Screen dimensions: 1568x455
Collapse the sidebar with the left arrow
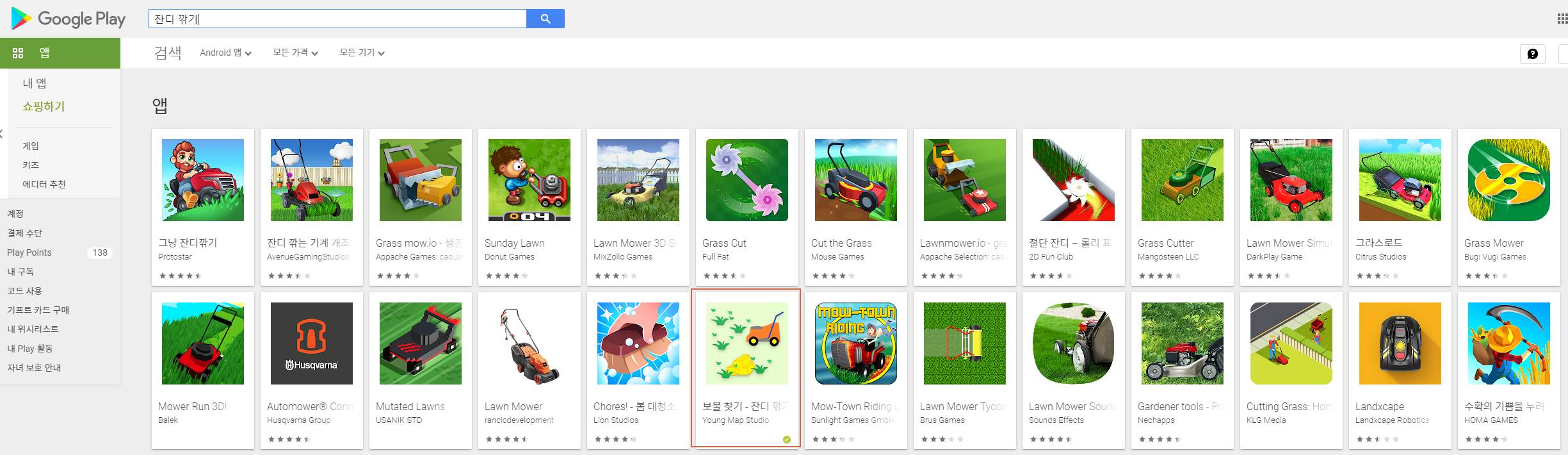pyautogui.click(x=2, y=134)
